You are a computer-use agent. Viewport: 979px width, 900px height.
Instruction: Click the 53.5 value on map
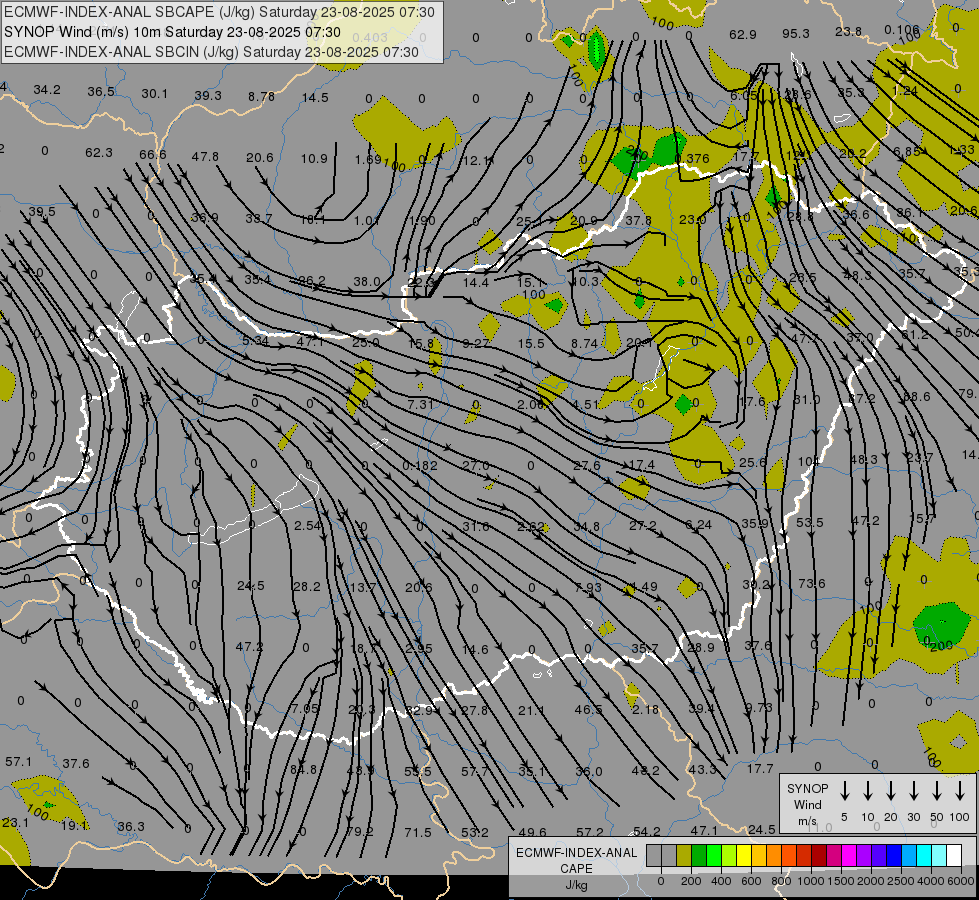(x=810, y=522)
